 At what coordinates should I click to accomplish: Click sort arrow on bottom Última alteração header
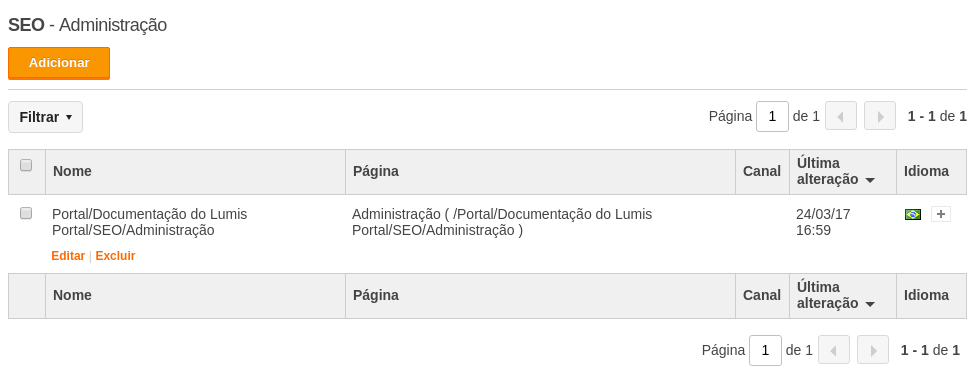[870, 304]
